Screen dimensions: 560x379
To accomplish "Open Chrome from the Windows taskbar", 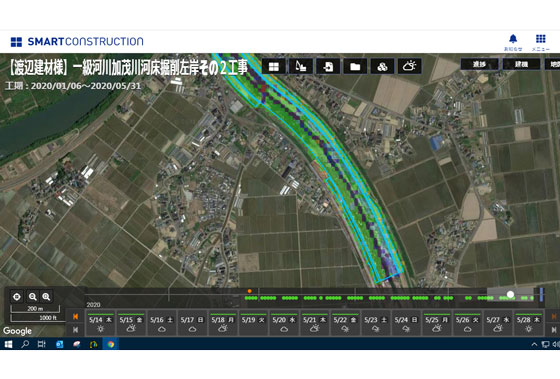I will 111,344.
